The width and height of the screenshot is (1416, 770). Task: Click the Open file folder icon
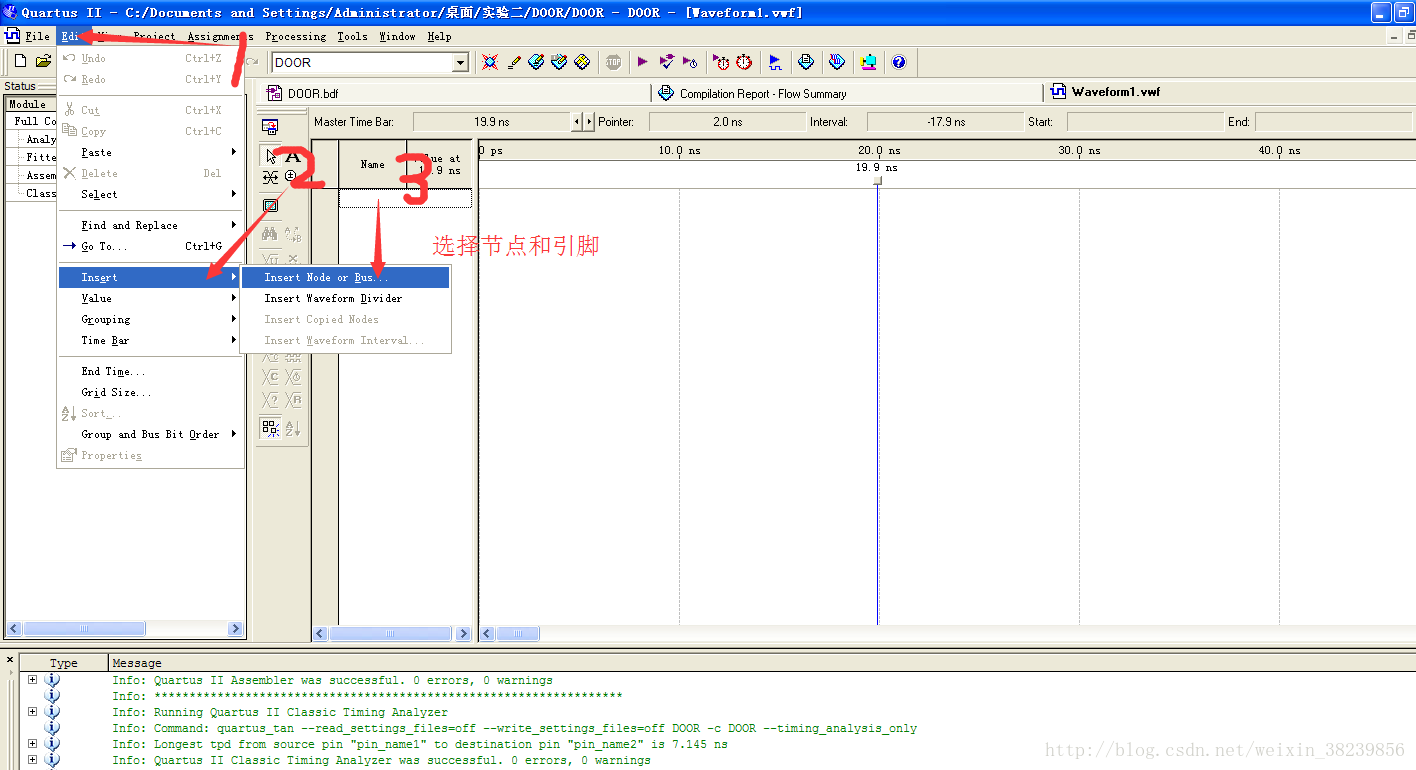(43, 62)
